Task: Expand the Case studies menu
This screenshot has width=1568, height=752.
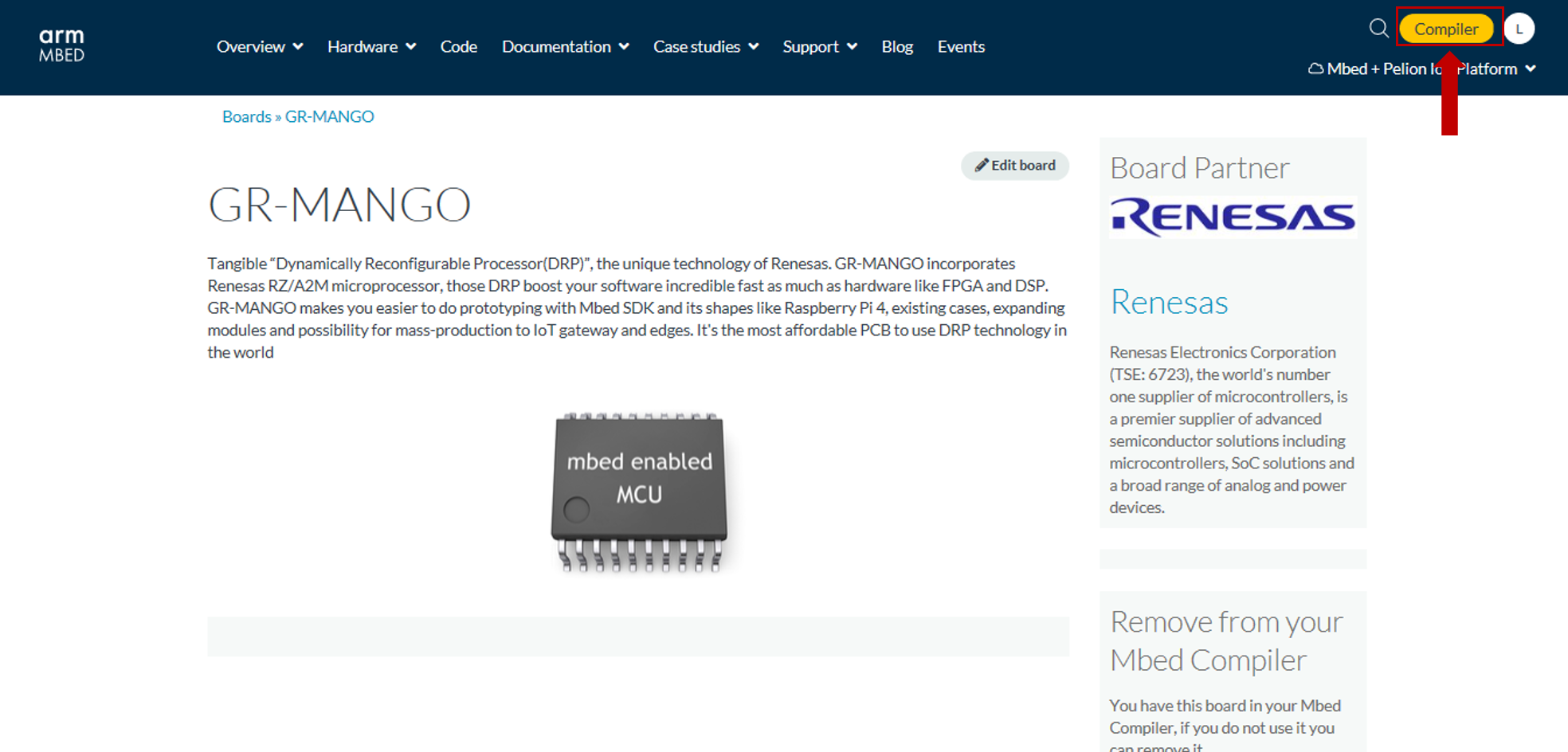Action: [x=705, y=47]
